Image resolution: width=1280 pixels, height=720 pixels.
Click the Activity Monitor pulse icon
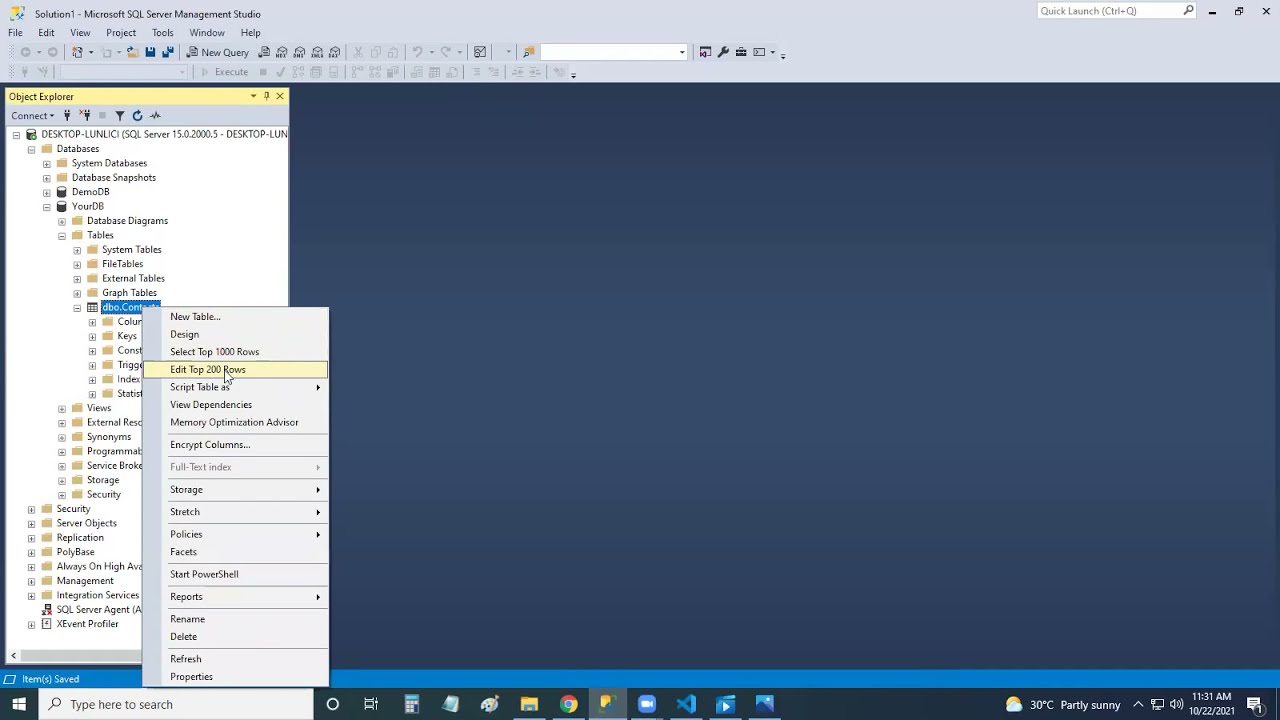tap(155, 115)
